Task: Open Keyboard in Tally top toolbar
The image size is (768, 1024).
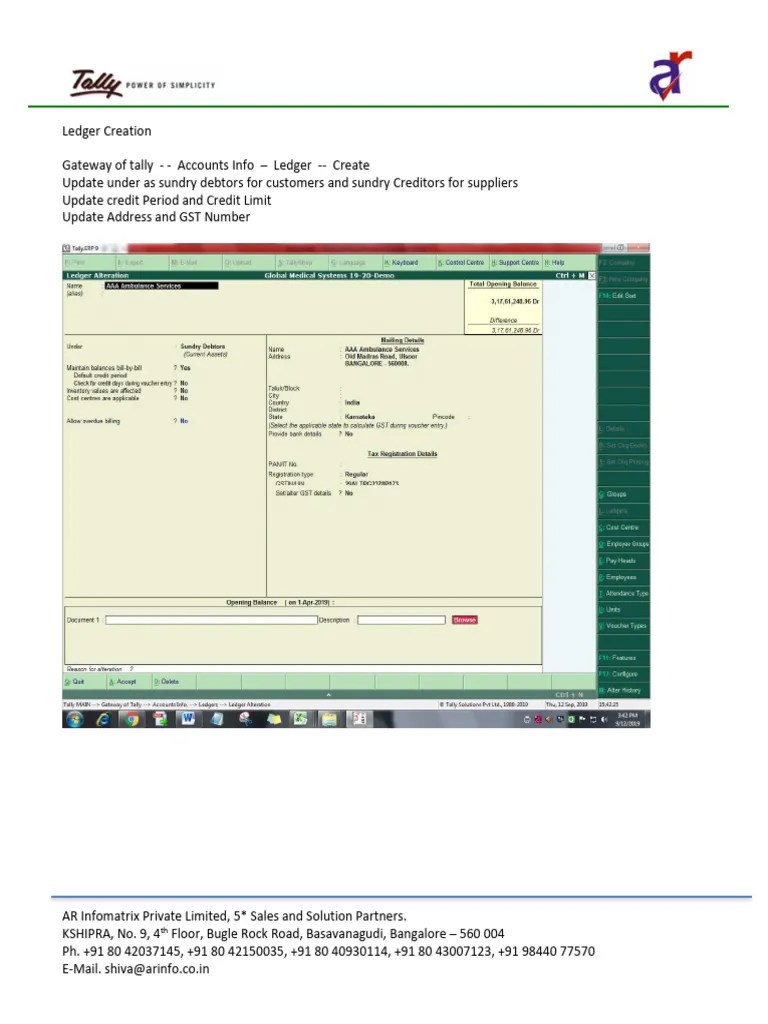Action: pyautogui.click(x=401, y=263)
